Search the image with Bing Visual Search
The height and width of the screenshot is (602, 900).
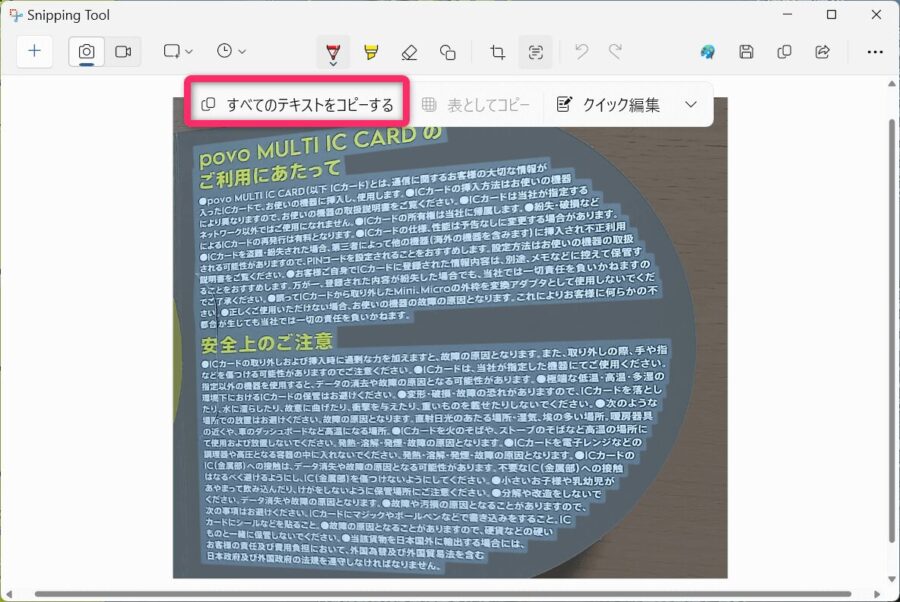click(x=708, y=51)
